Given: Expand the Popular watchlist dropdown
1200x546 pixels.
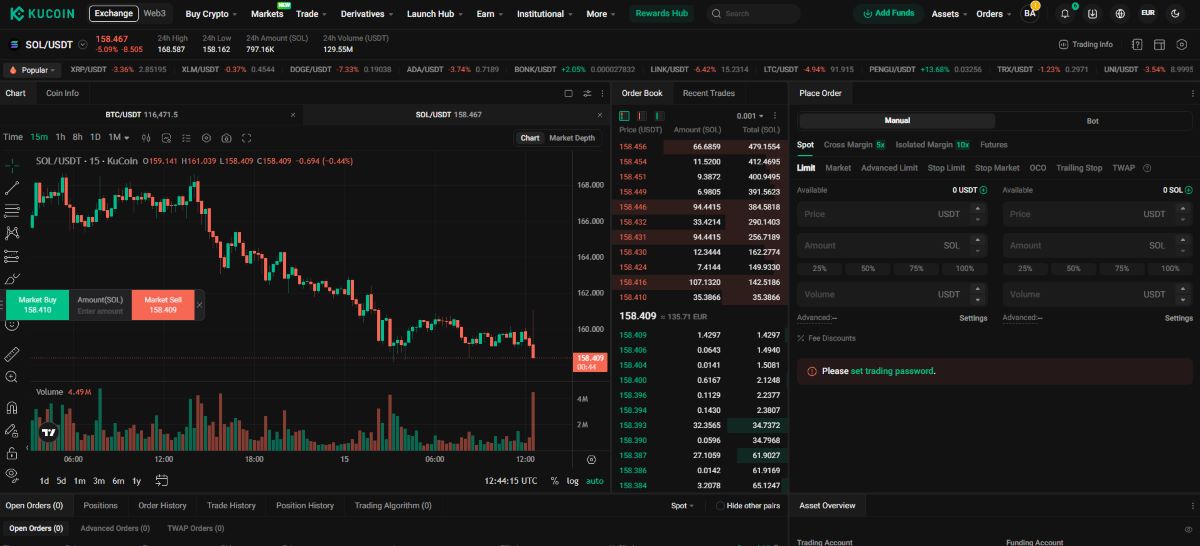Looking at the screenshot, I should (x=33, y=70).
